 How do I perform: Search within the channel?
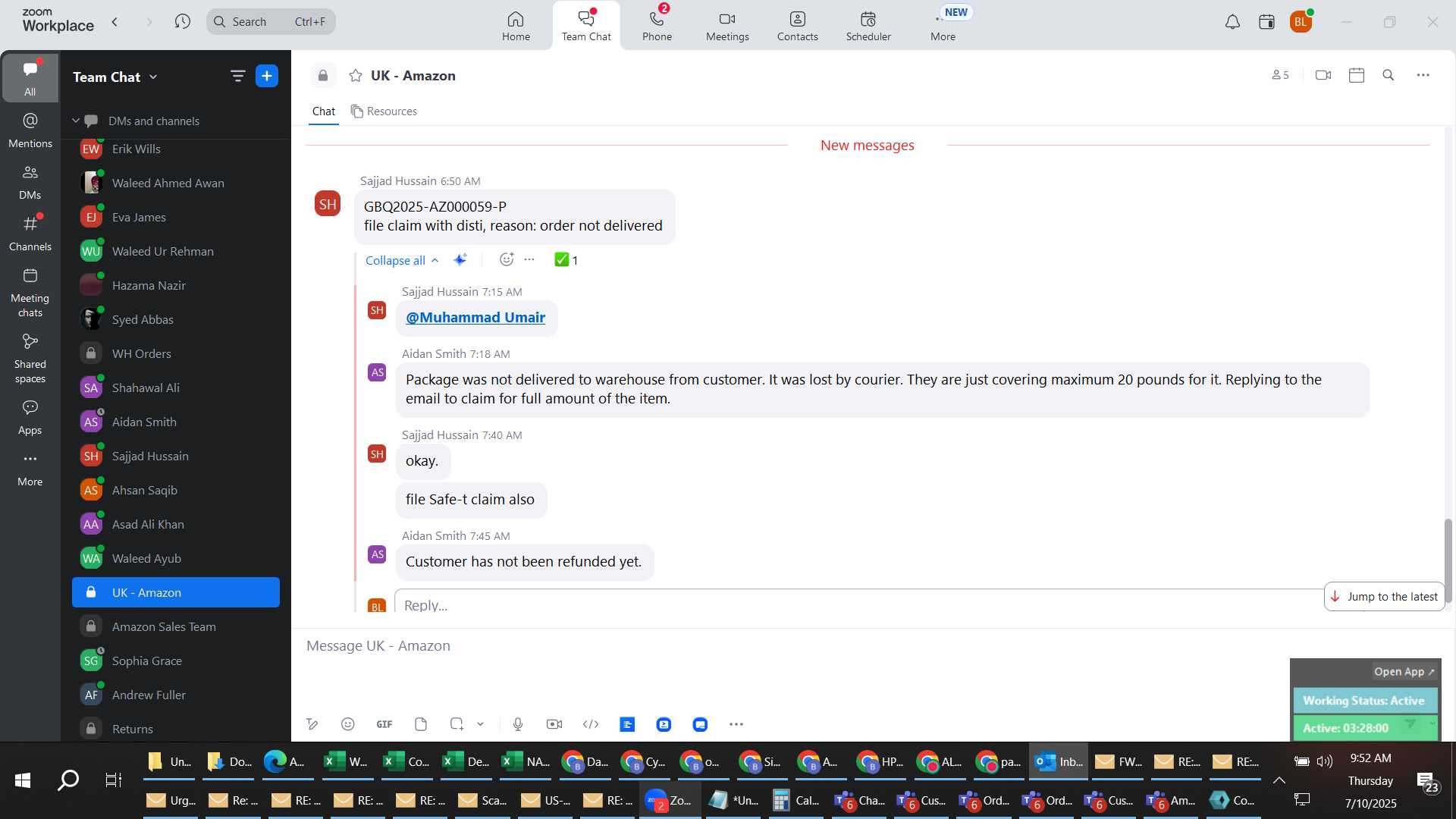coord(1389,75)
